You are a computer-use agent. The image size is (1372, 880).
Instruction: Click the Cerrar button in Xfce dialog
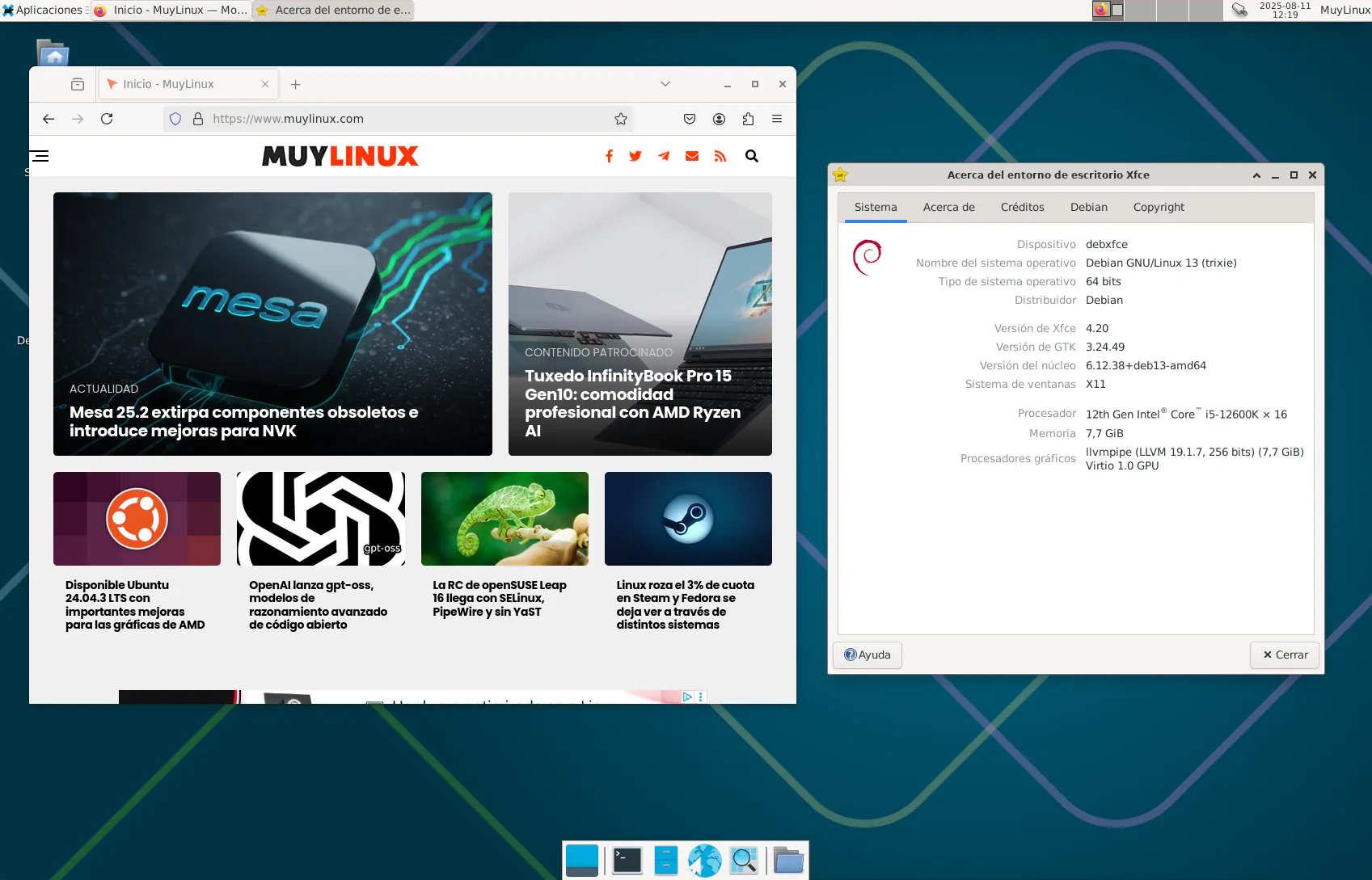point(1285,655)
